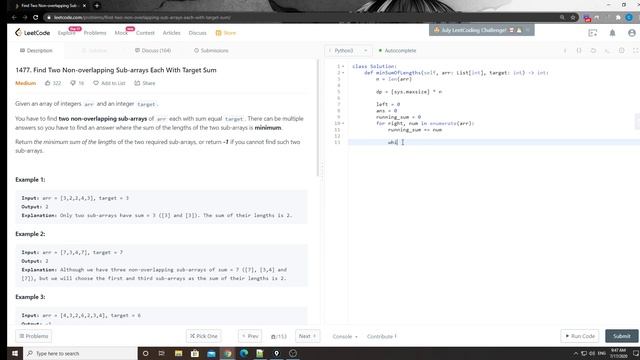Viewport: 640px width, 360px height.
Task: Submit the solution
Action: pyautogui.click(x=622, y=336)
